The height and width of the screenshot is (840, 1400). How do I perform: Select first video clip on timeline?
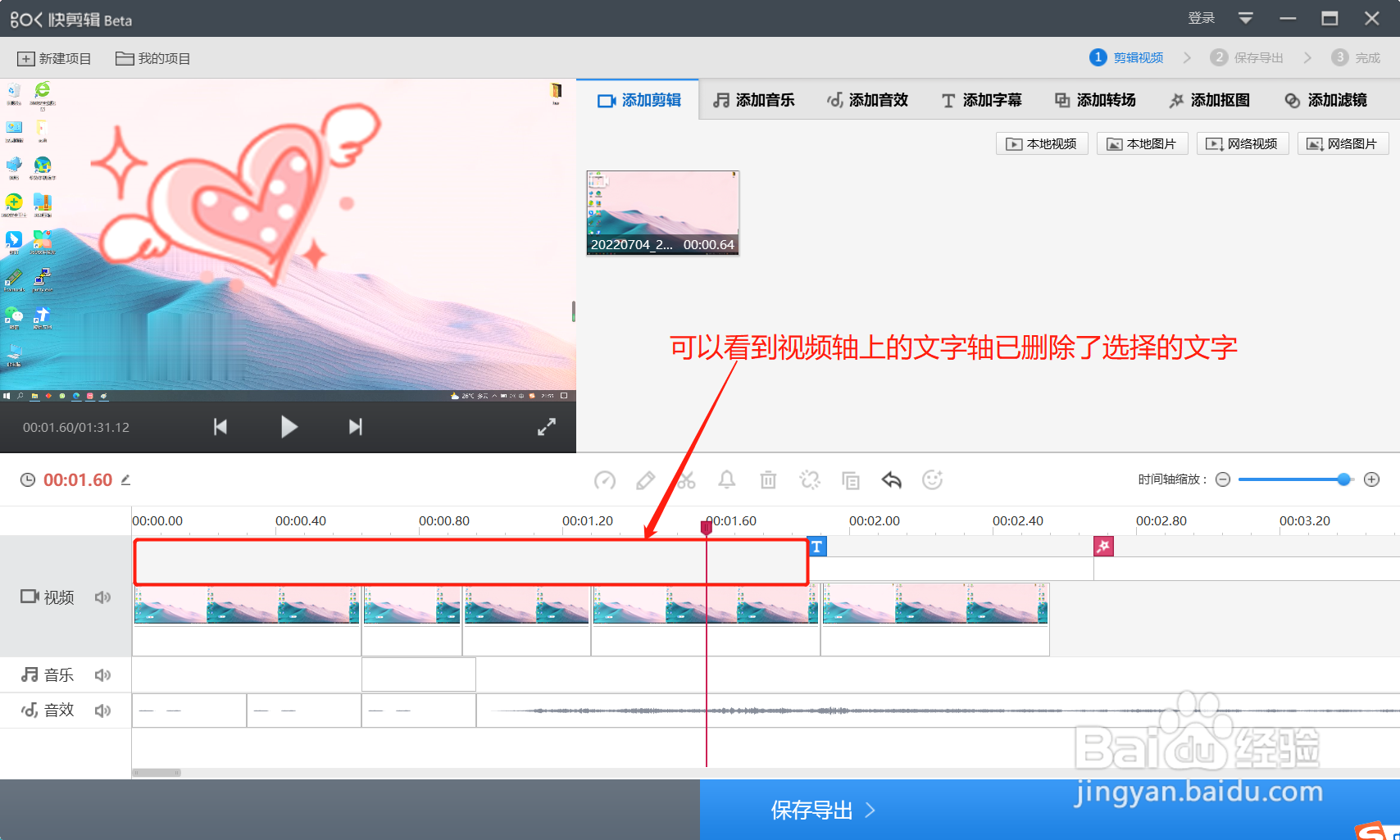click(x=247, y=619)
